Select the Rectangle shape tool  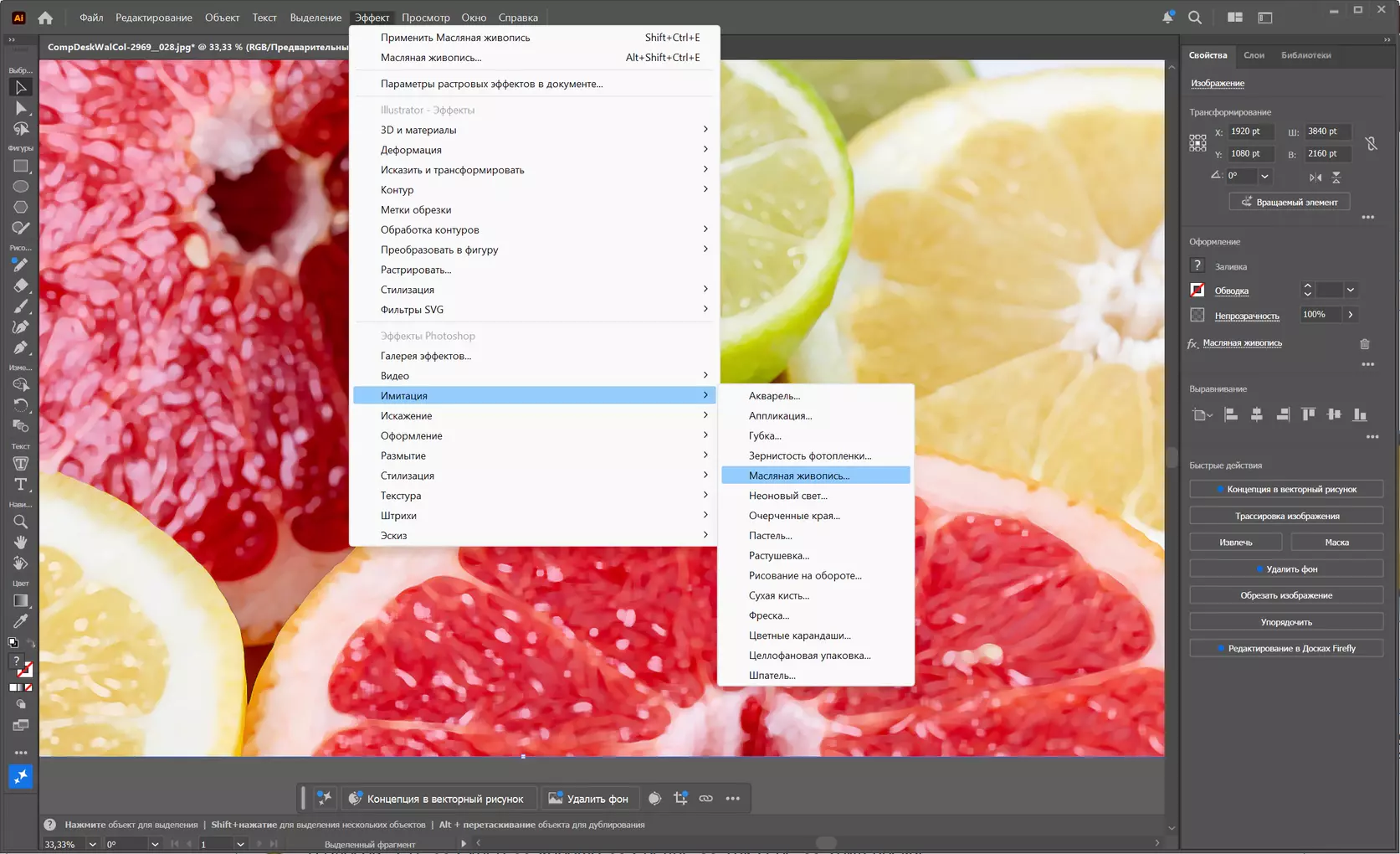coord(20,166)
